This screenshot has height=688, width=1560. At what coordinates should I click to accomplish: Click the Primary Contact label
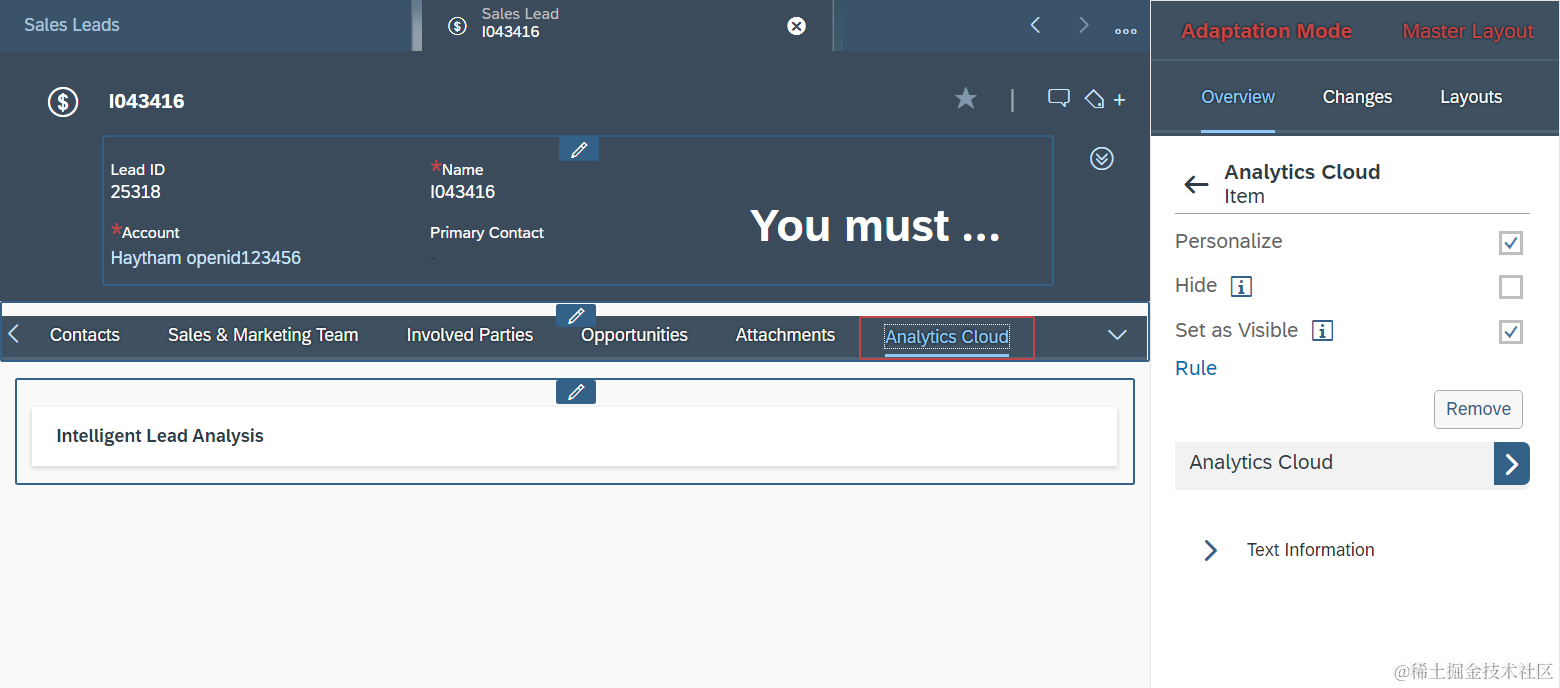[x=487, y=233]
